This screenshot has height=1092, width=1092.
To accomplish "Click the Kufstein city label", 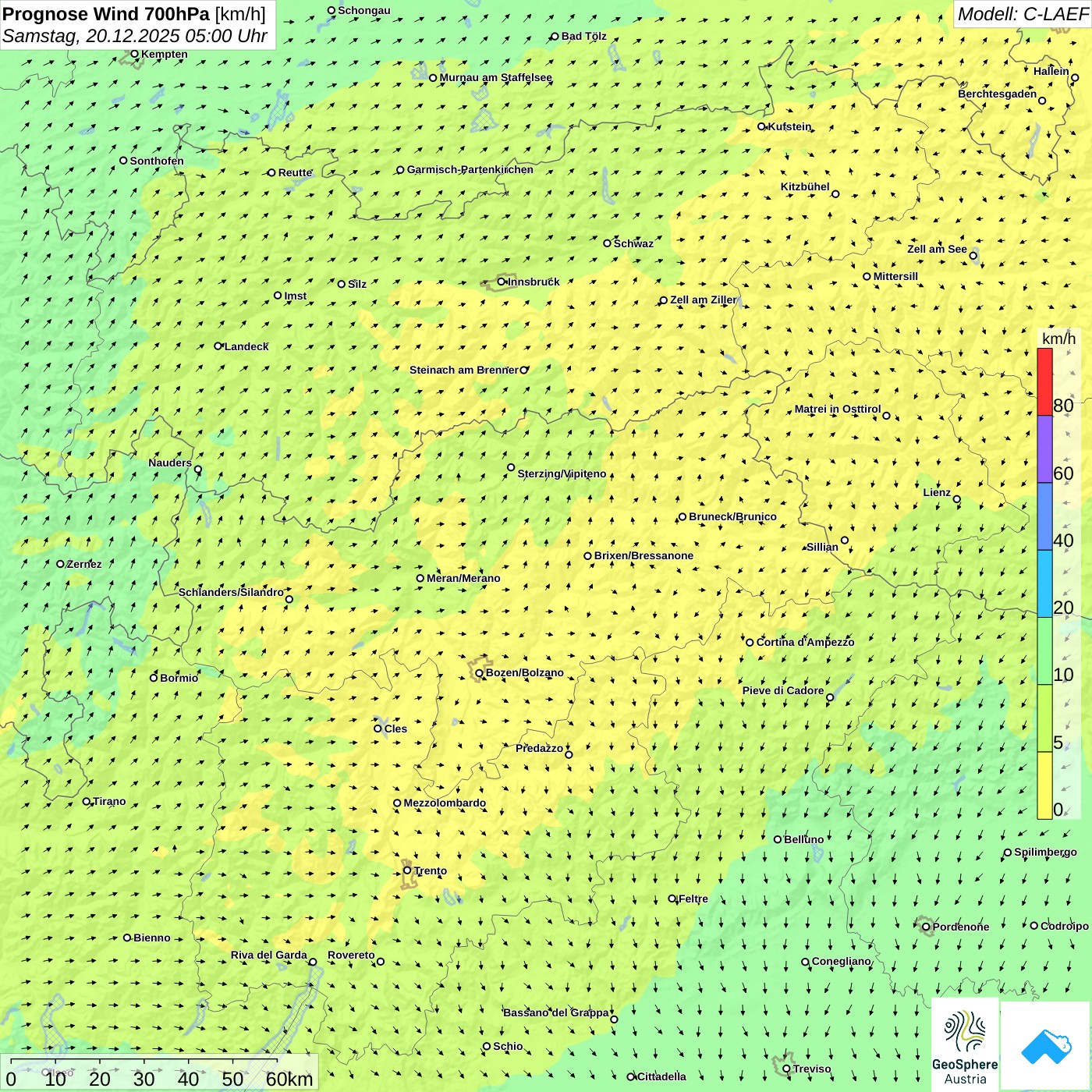I will [789, 126].
